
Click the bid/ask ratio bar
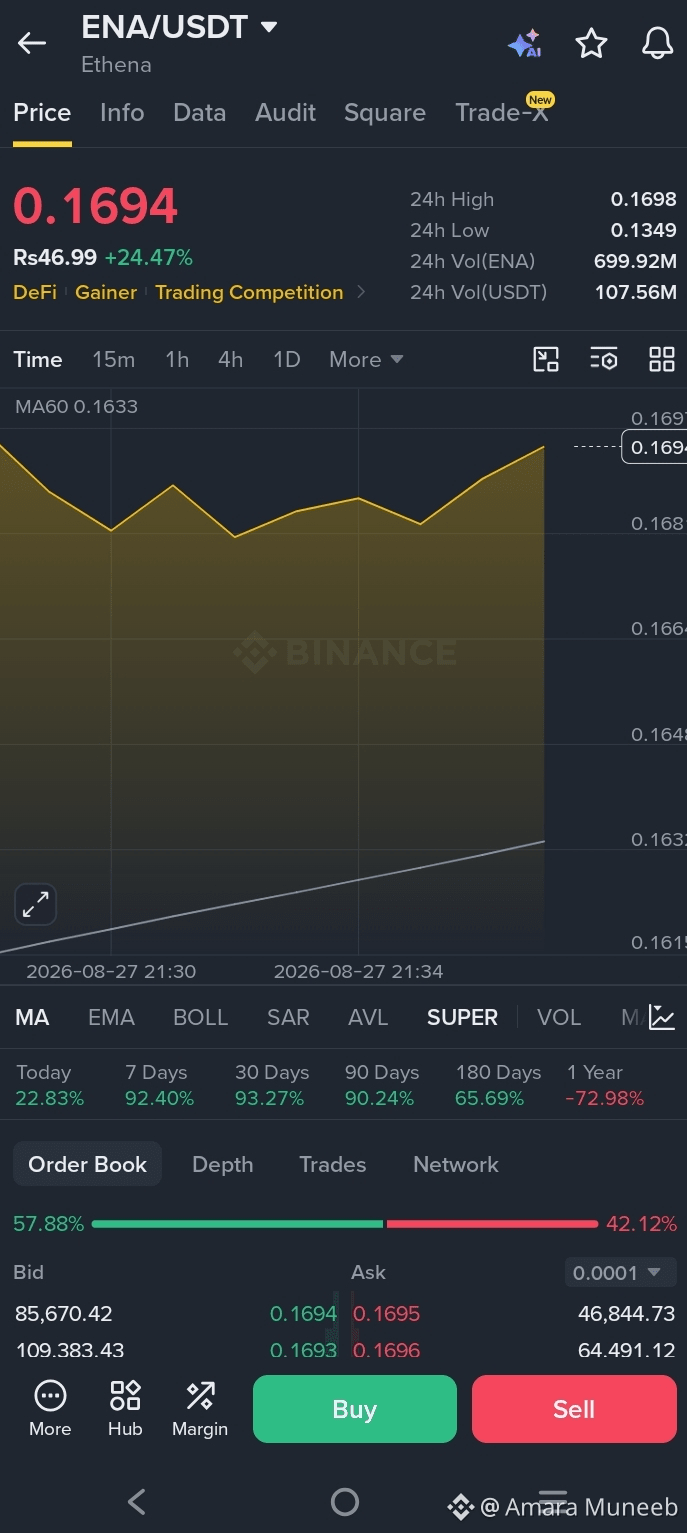[344, 1224]
